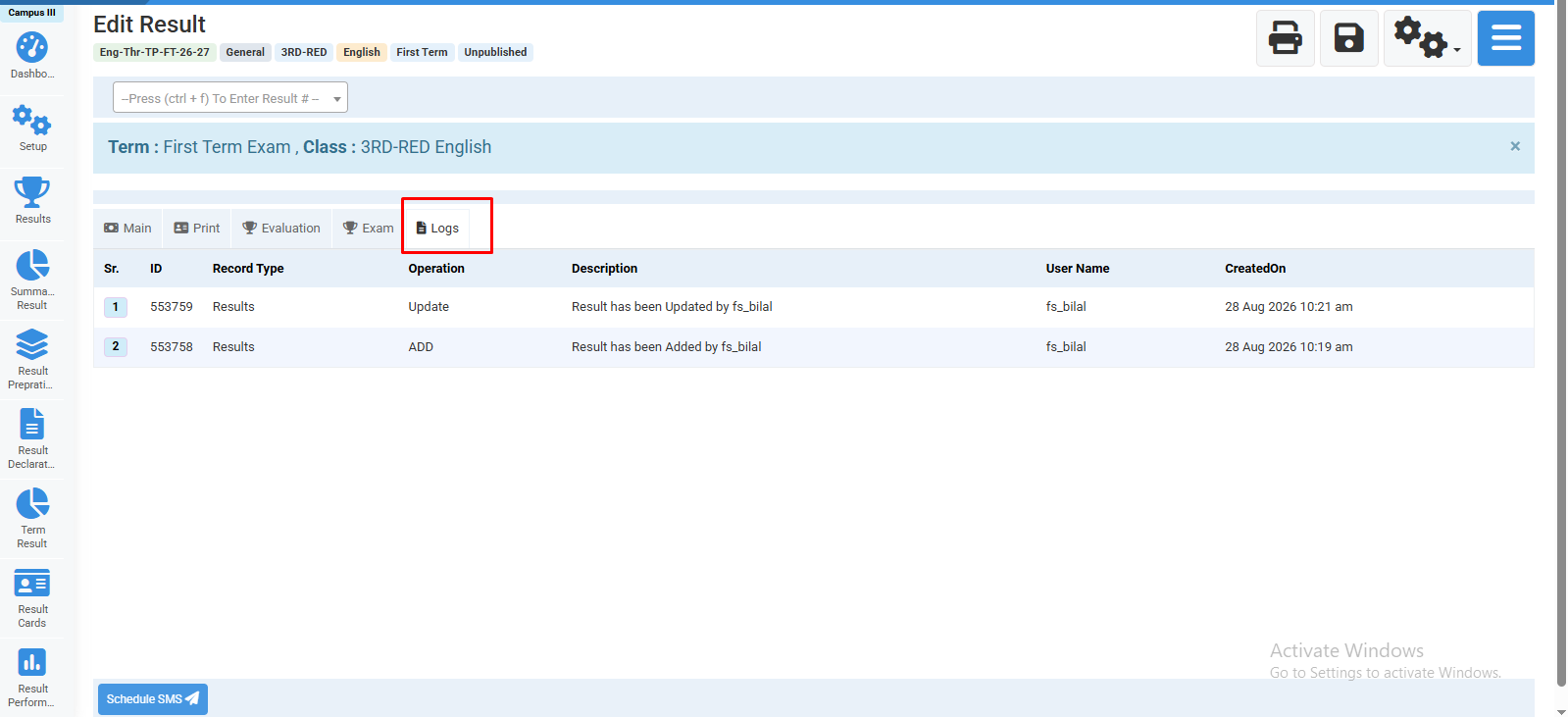Open the settings gears dropdown
Image resolution: width=1568 pixels, height=717 pixels.
(x=1427, y=38)
